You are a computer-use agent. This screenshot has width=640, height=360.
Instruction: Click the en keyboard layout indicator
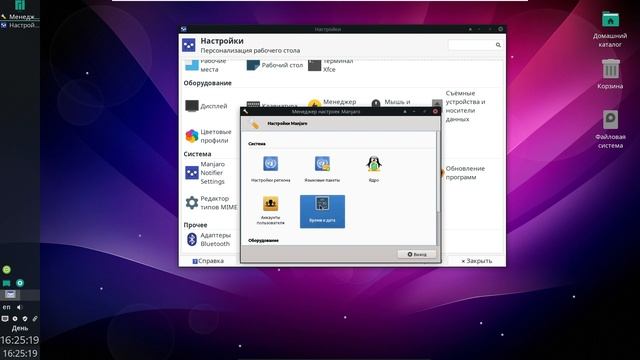[x=7, y=307]
